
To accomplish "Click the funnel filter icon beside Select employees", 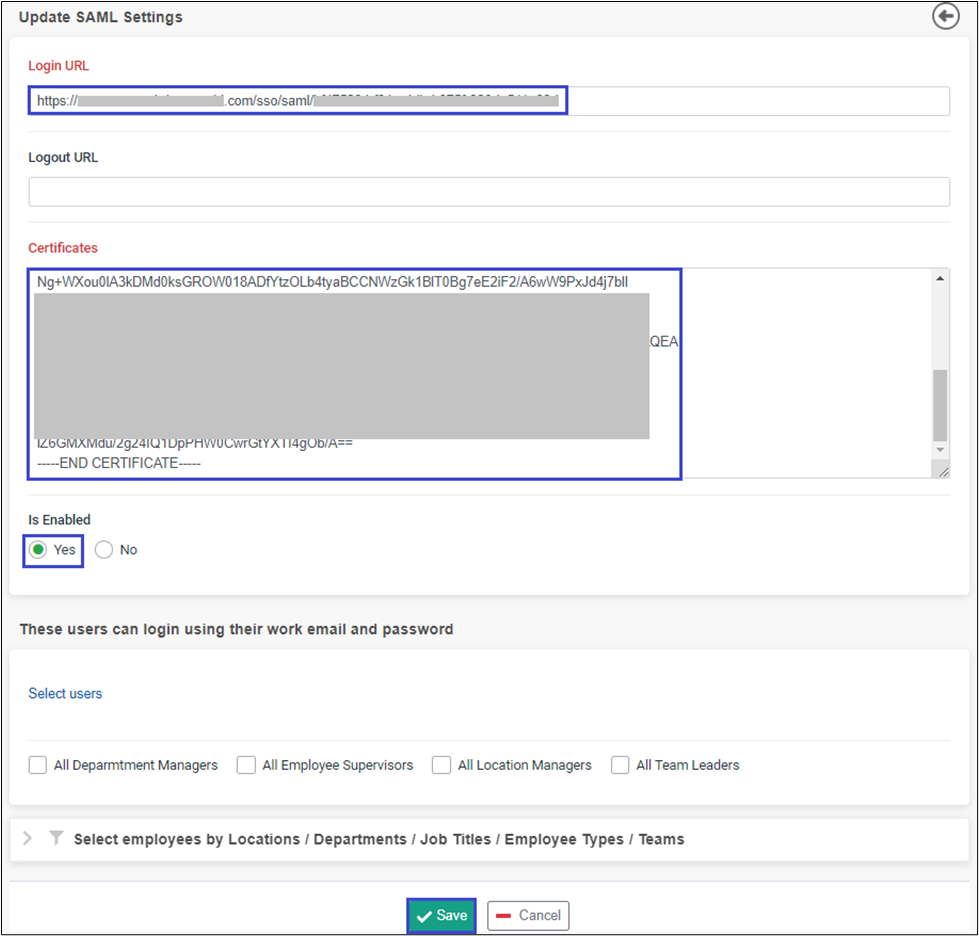I will click(56, 839).
